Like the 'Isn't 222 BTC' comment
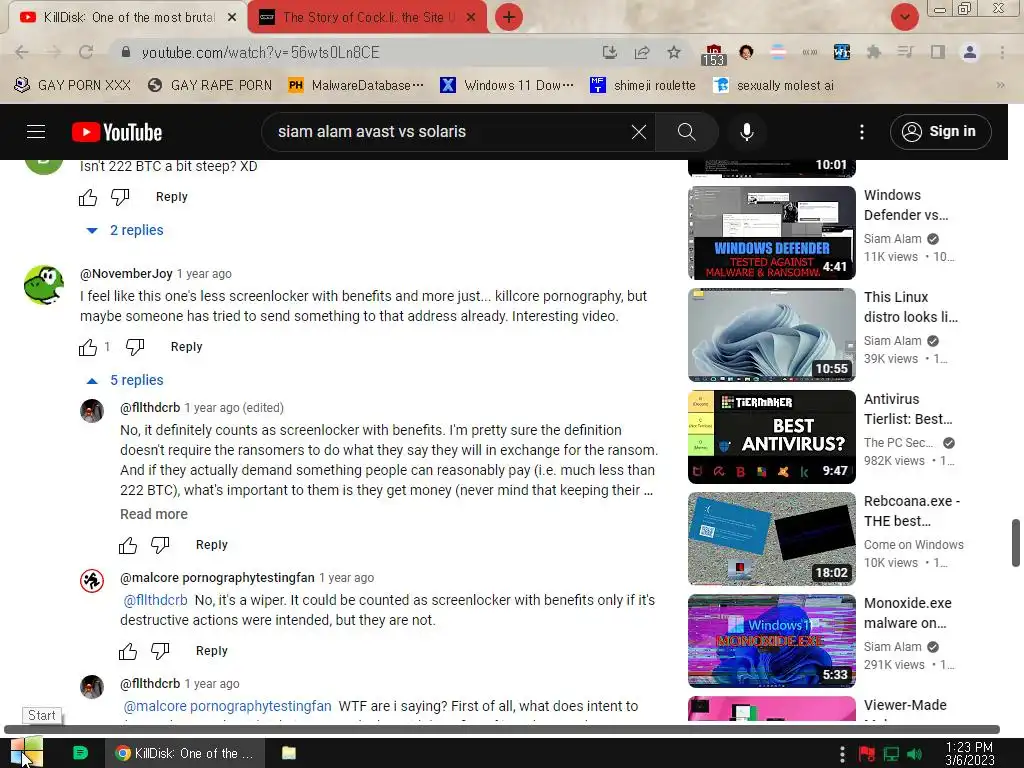This screenshot has height=768, width=1024. point(88,197)
